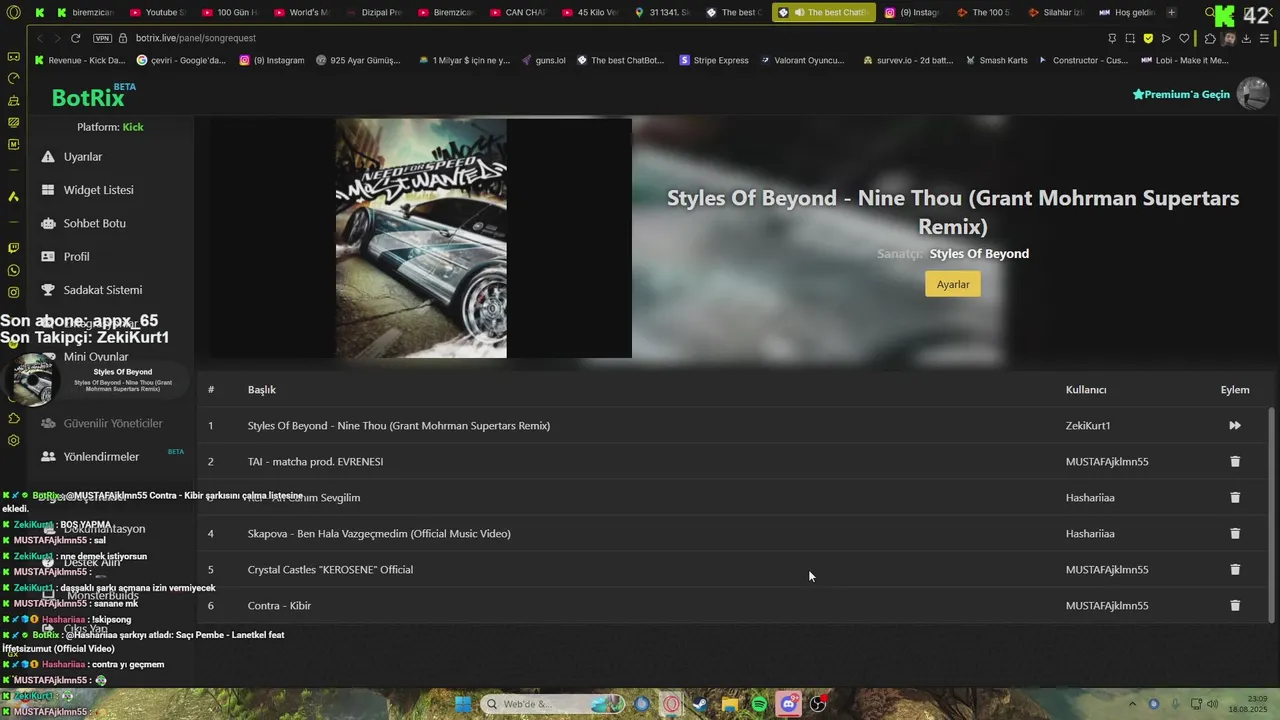This screenshot has width=1280, height=720.
Task: Skip the currently playing Nine Thou song
Action: coord(1235,426)
